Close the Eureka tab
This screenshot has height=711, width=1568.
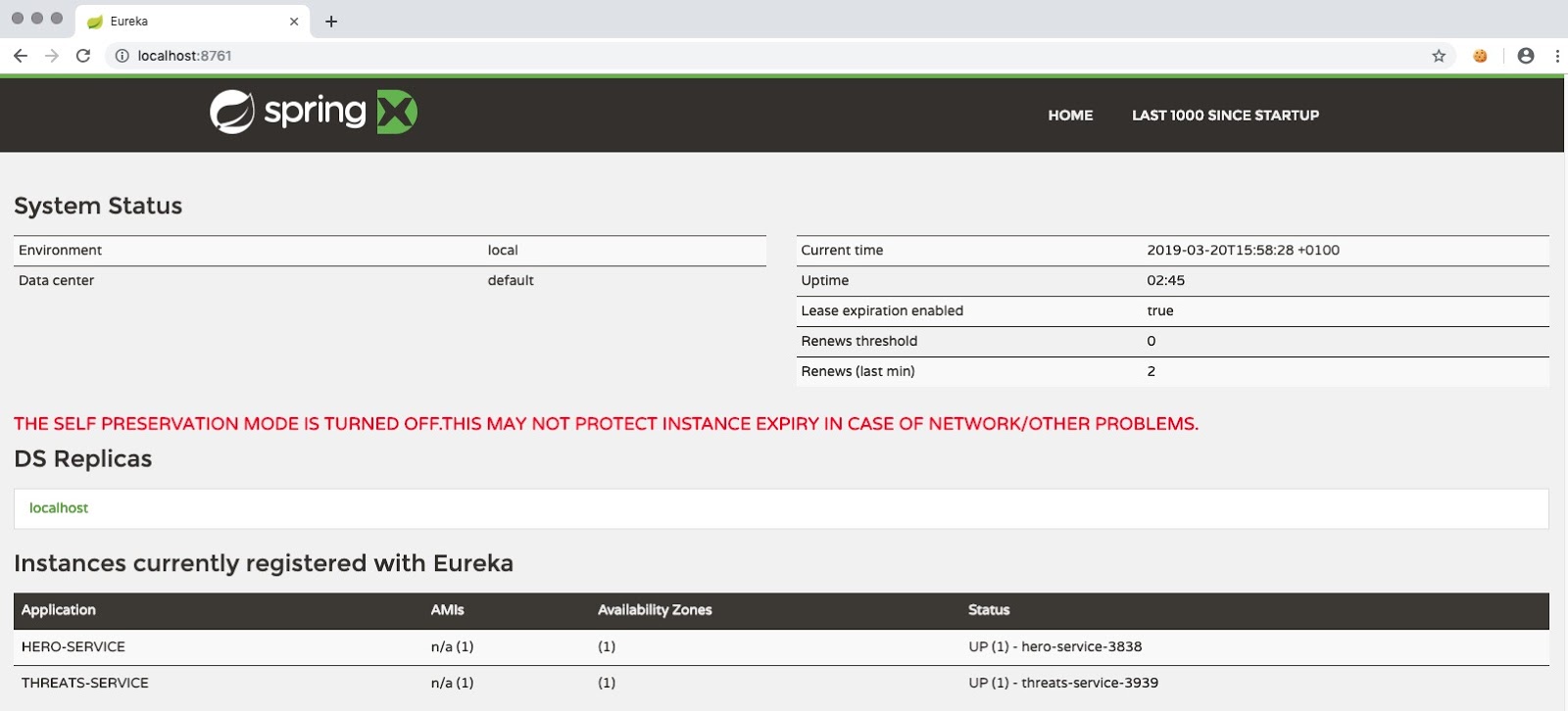294,22
